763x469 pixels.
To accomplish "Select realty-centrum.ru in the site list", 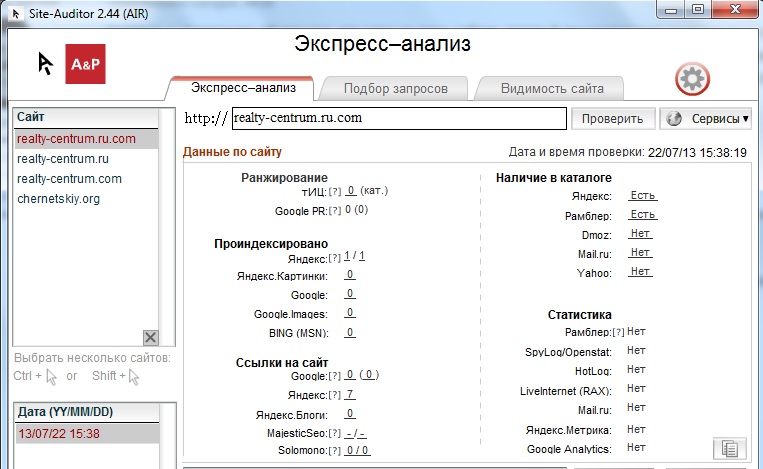I will [x=86, y=159].
